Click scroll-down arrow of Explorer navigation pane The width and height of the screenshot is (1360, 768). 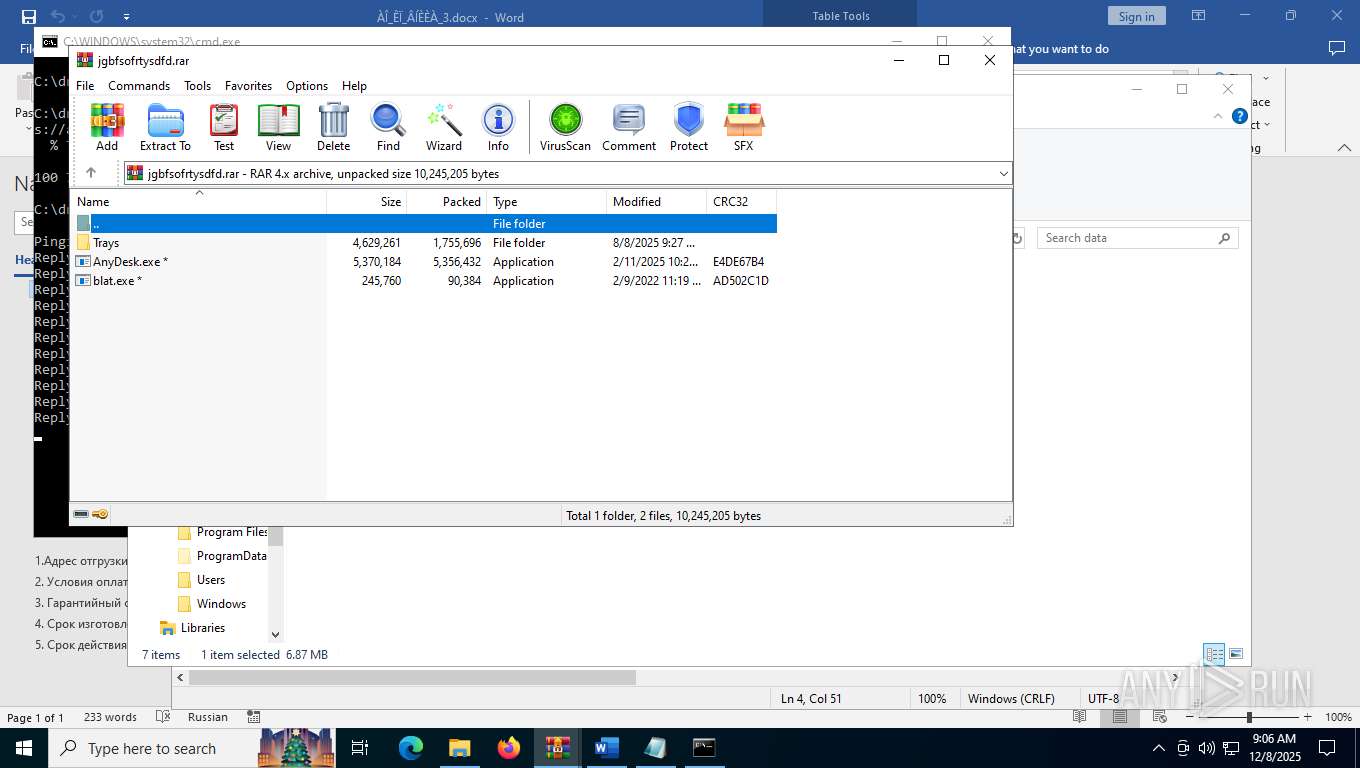[x=276, y=634]
